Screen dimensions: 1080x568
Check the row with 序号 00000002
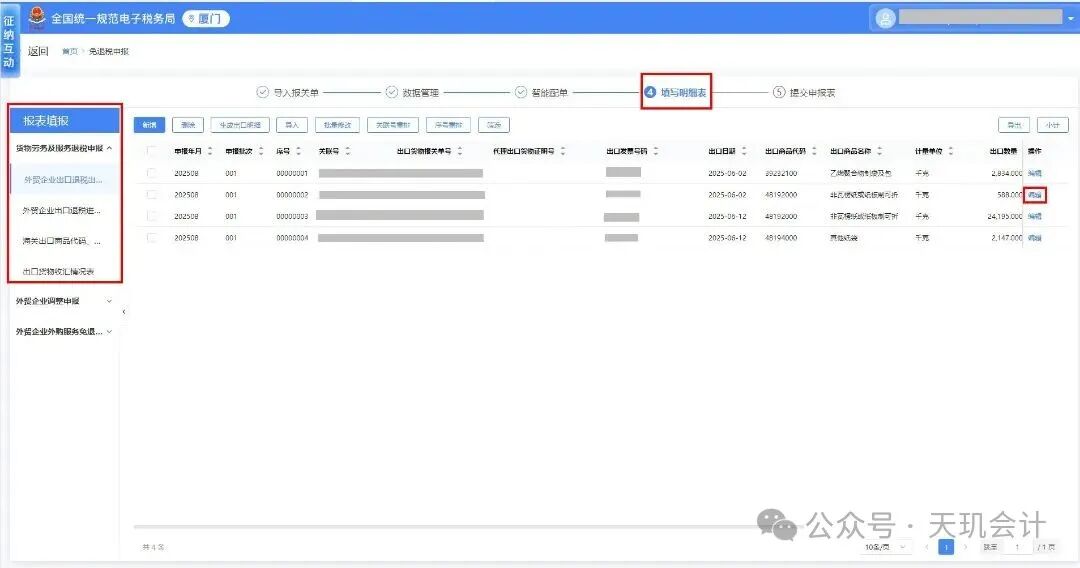pos(152,195)
